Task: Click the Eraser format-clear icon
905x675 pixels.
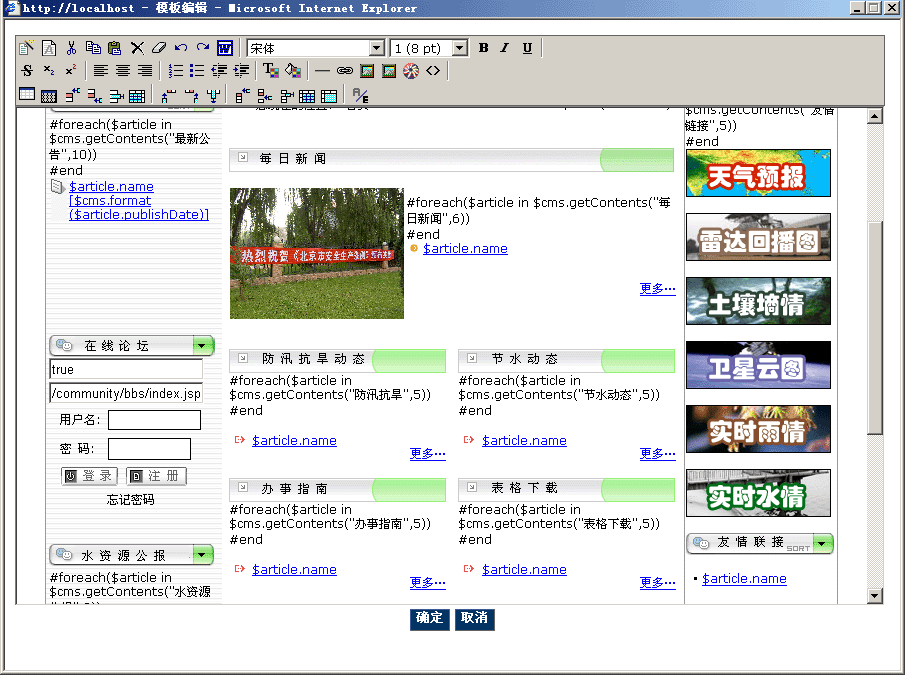Action: [x=160, y=46]
